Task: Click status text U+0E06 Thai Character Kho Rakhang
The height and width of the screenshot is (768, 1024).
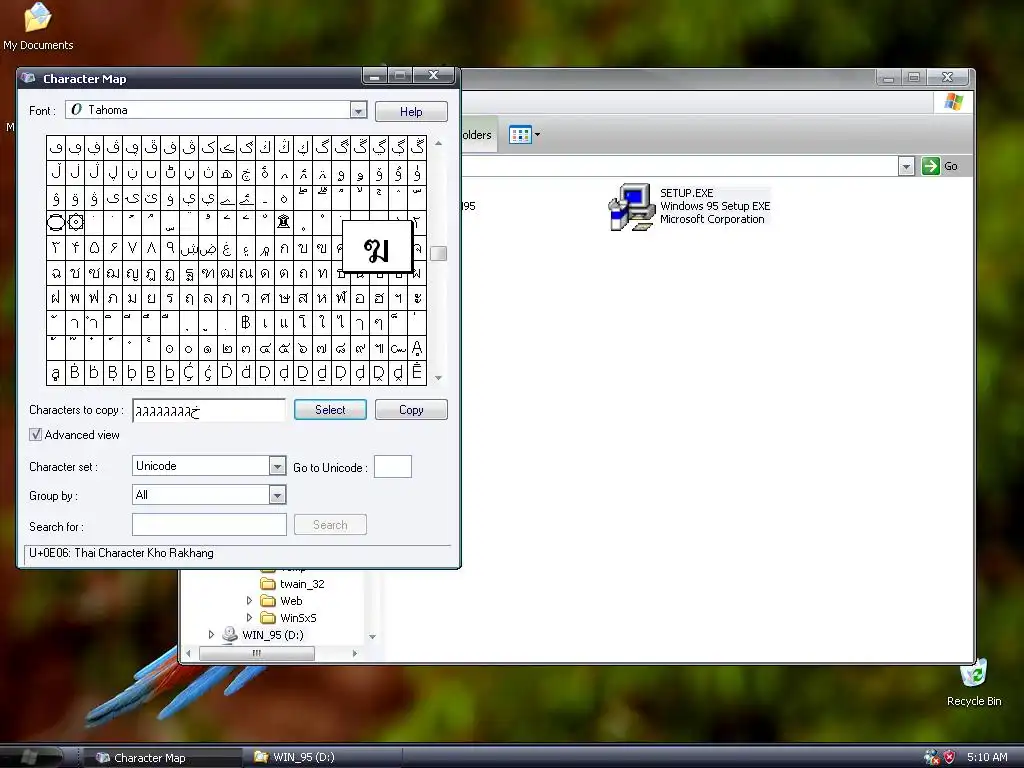Action: [121, 553]
